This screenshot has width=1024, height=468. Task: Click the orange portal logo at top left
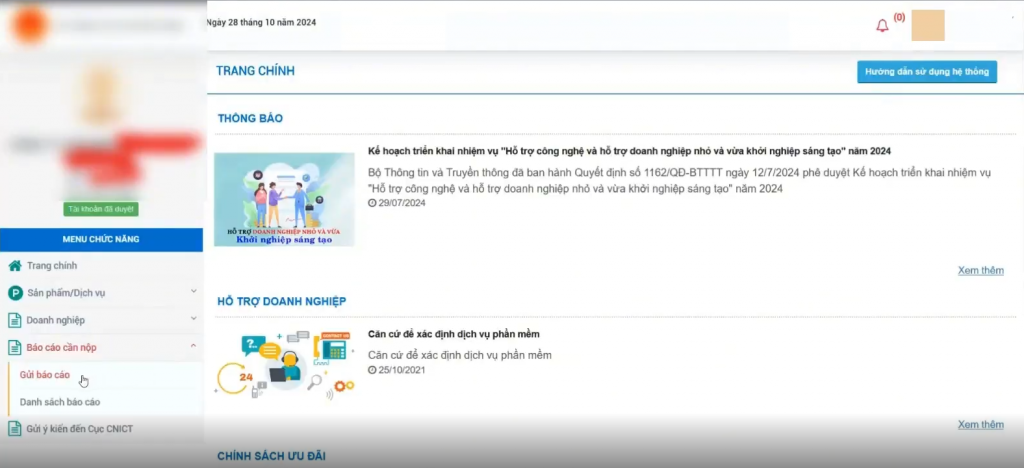tap(29, 24)
